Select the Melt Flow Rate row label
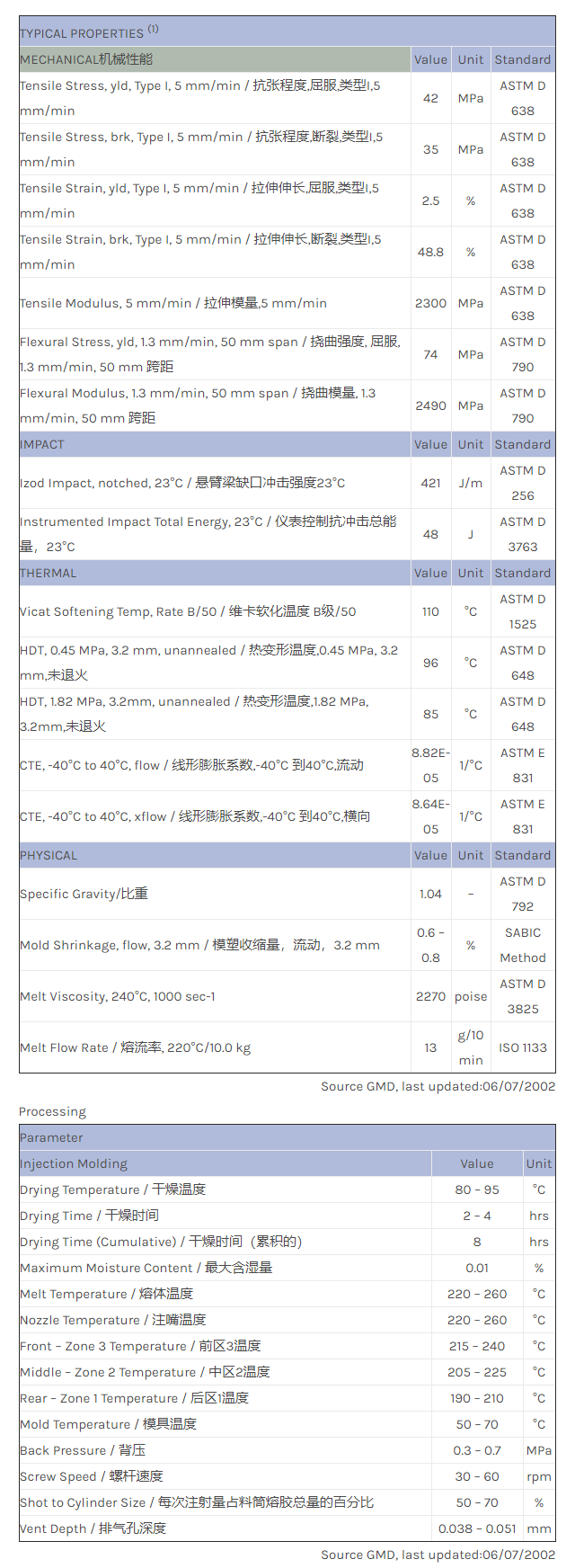Screen dimensions: 575x1568 pyautogui.click(x=135, y=1047)
